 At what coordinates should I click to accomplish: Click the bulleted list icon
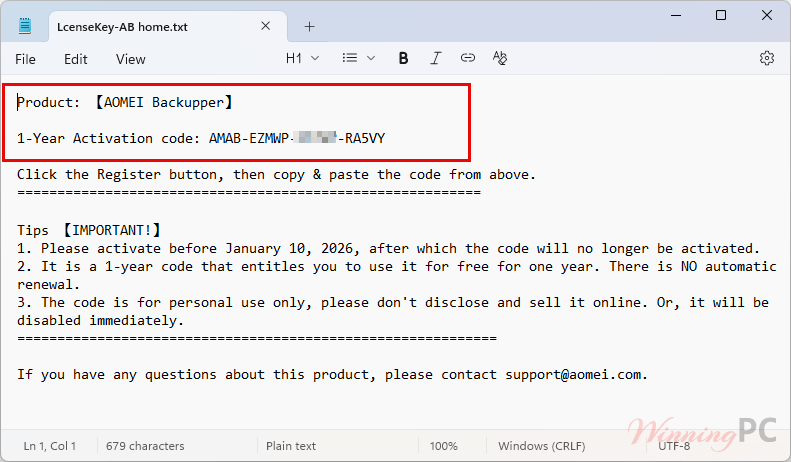click(350, 58)
